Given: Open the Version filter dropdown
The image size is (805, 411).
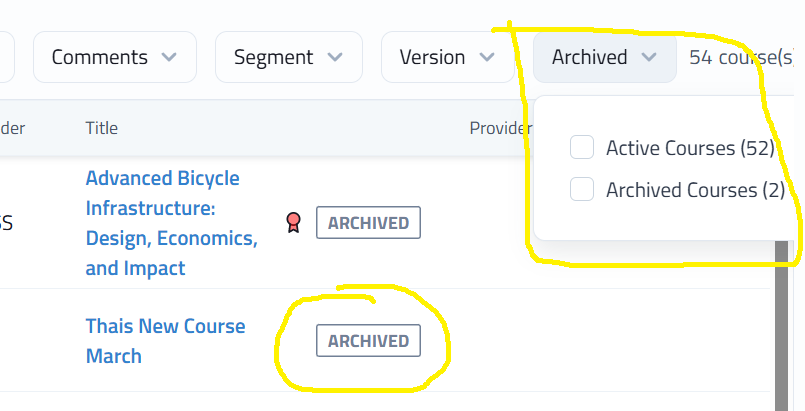Looking at the screenshot, I should (x=440, y=58).
